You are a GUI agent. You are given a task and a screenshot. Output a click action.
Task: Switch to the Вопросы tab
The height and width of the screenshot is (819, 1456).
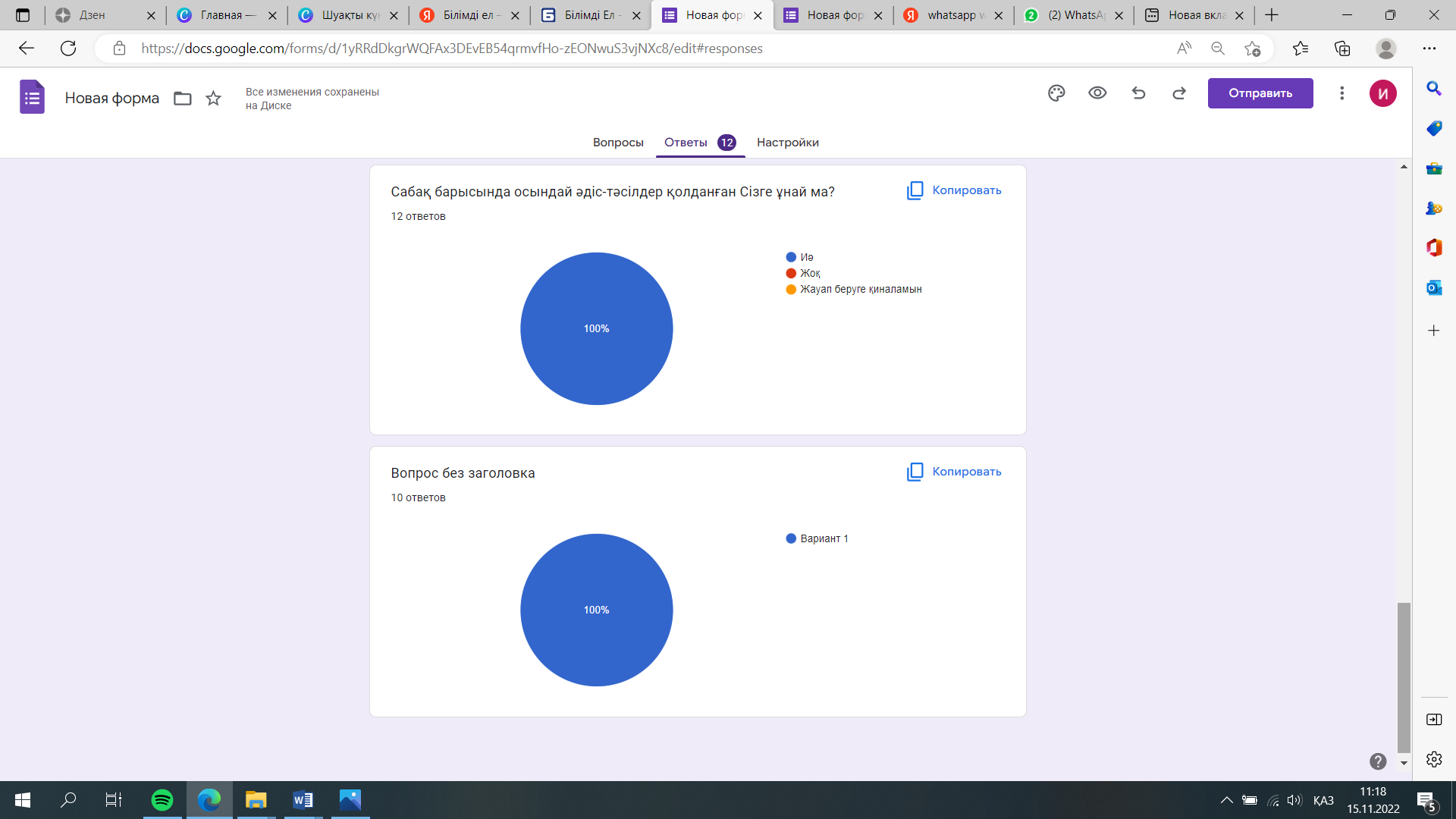[x=617, y=143]
